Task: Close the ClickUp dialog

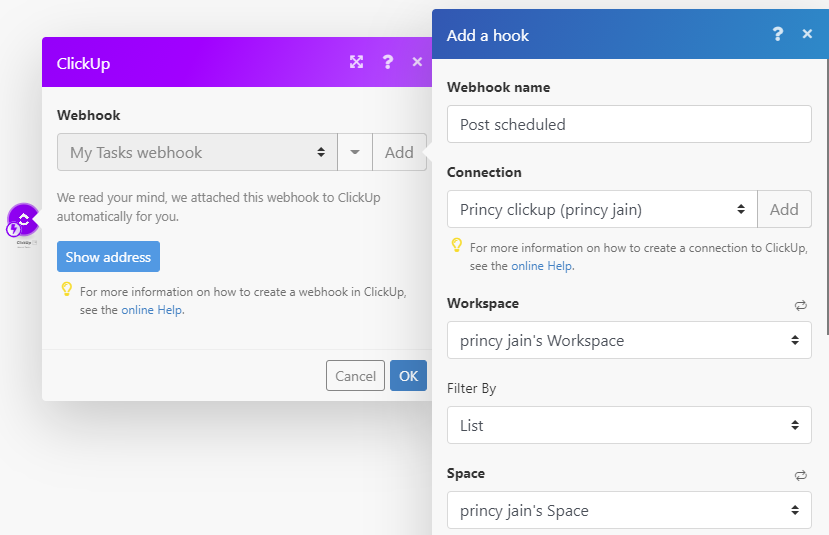Action: [x=417, y=62]
